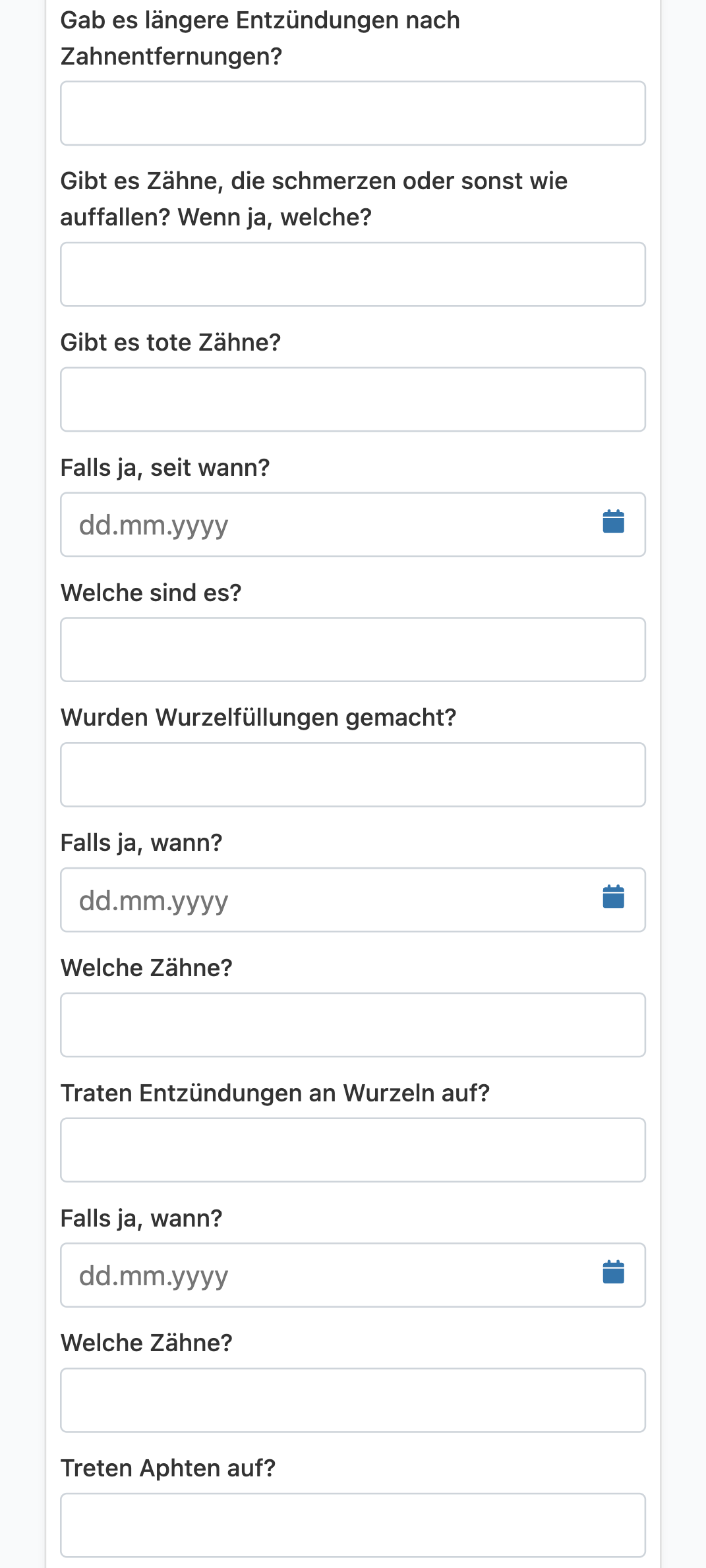
Task: Focus the 'Gab es längere Entzündungen' text field
Action: coord(353,113)
